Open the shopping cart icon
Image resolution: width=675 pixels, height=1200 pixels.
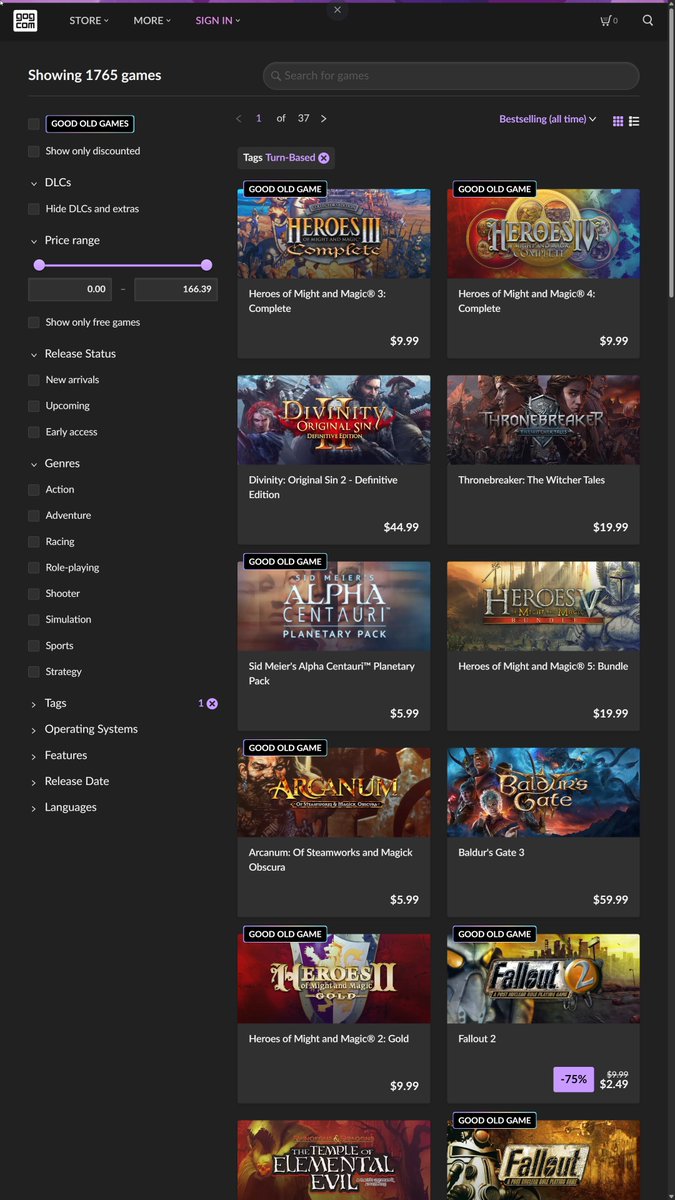pos(608,20)
